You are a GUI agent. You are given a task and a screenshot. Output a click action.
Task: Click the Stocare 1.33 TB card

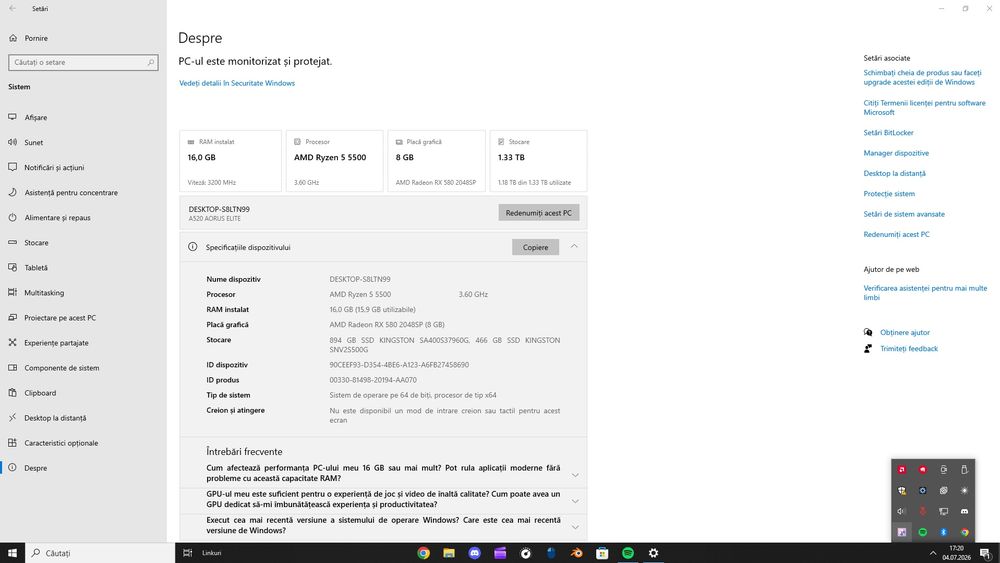pos(538,161)
